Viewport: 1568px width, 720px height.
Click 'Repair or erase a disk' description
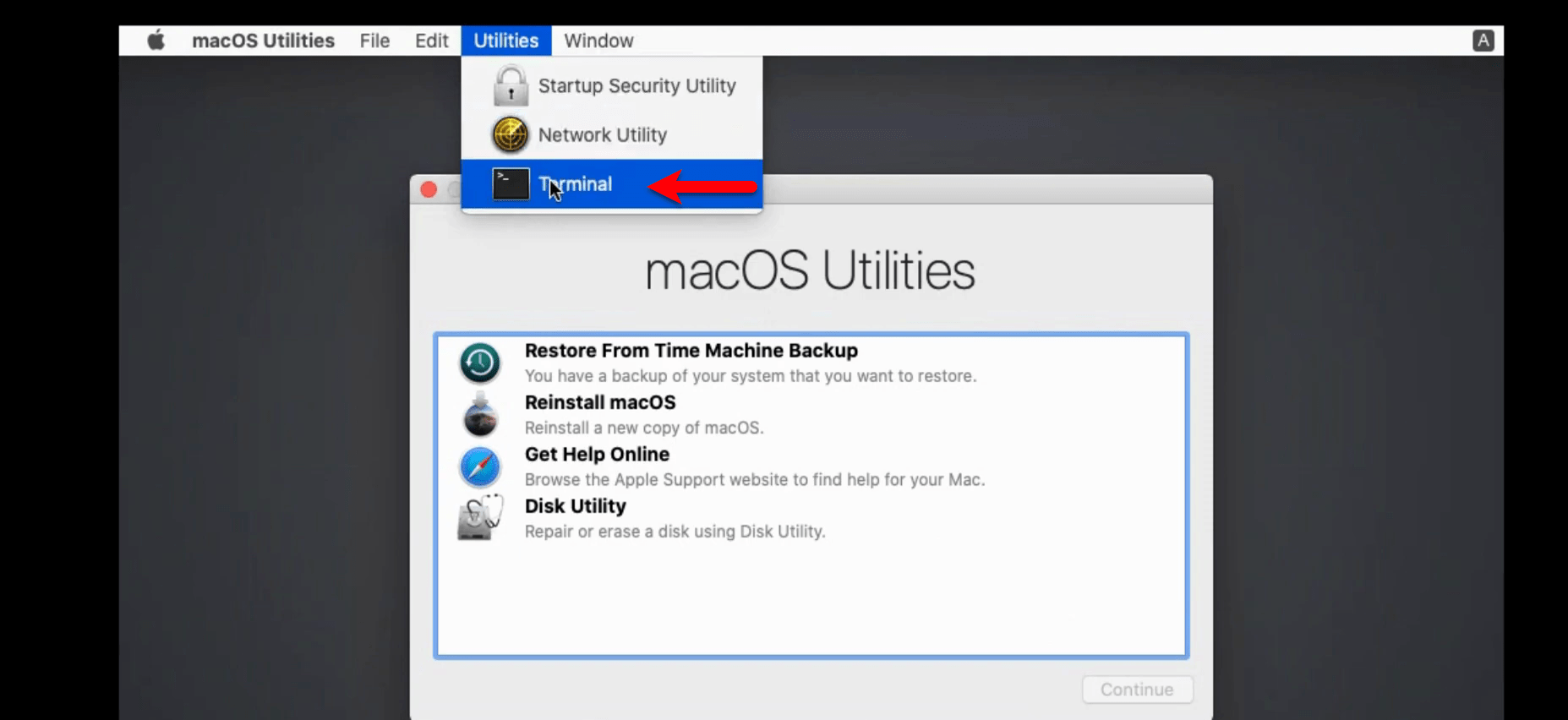(675, 532)
